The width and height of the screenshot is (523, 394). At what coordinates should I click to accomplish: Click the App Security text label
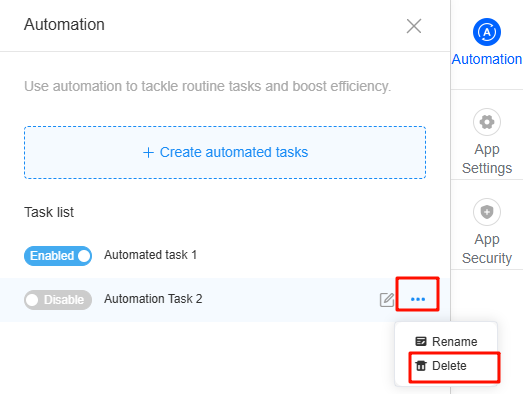(487, 249)
